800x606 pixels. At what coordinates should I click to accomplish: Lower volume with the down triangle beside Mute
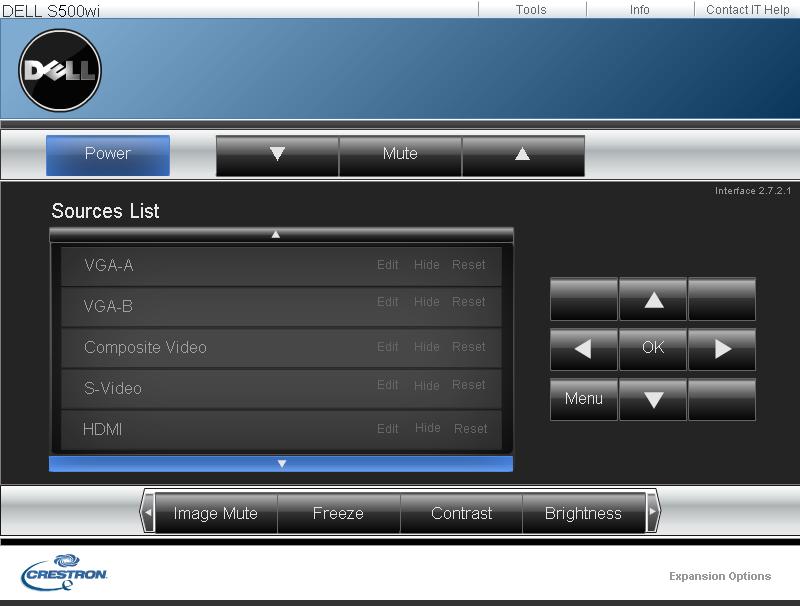click(277, 156)
